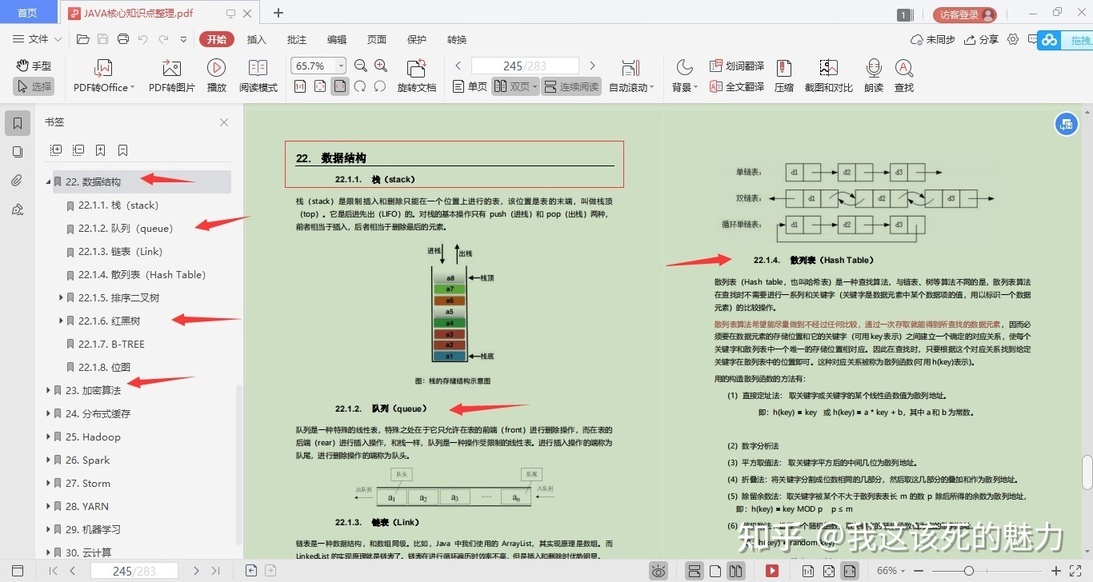Click the floating blue convert icon
This screenshot has width=1093, height=582.
[1066, 125]
